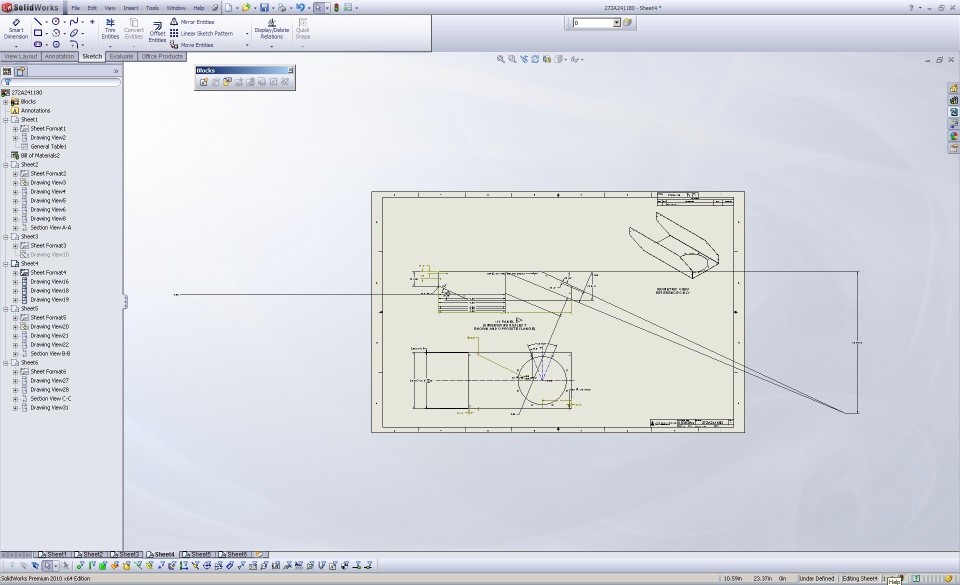Click the Under Defined status text
Image resolution: width=960 pixels, height=585 pixels.
[x=816, y=578]
